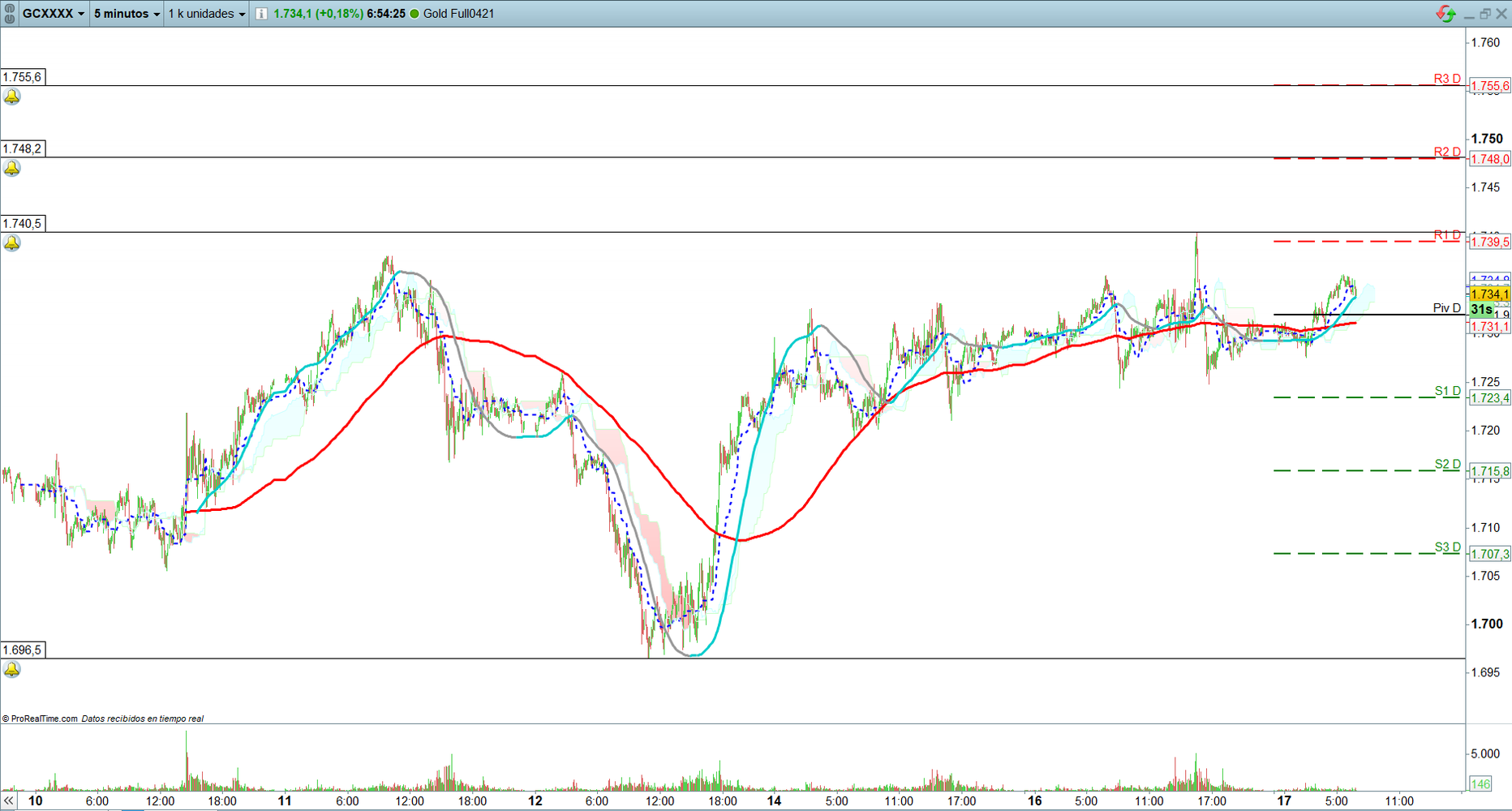Screen dimensions: 1512x811
Task: Click the alert bell at the 1.696,5 line
Action: pyautogui.click(x=12, y=670)
